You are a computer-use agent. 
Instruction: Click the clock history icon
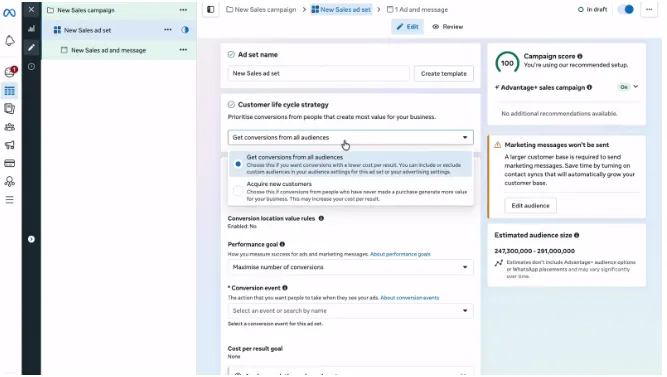31,66
